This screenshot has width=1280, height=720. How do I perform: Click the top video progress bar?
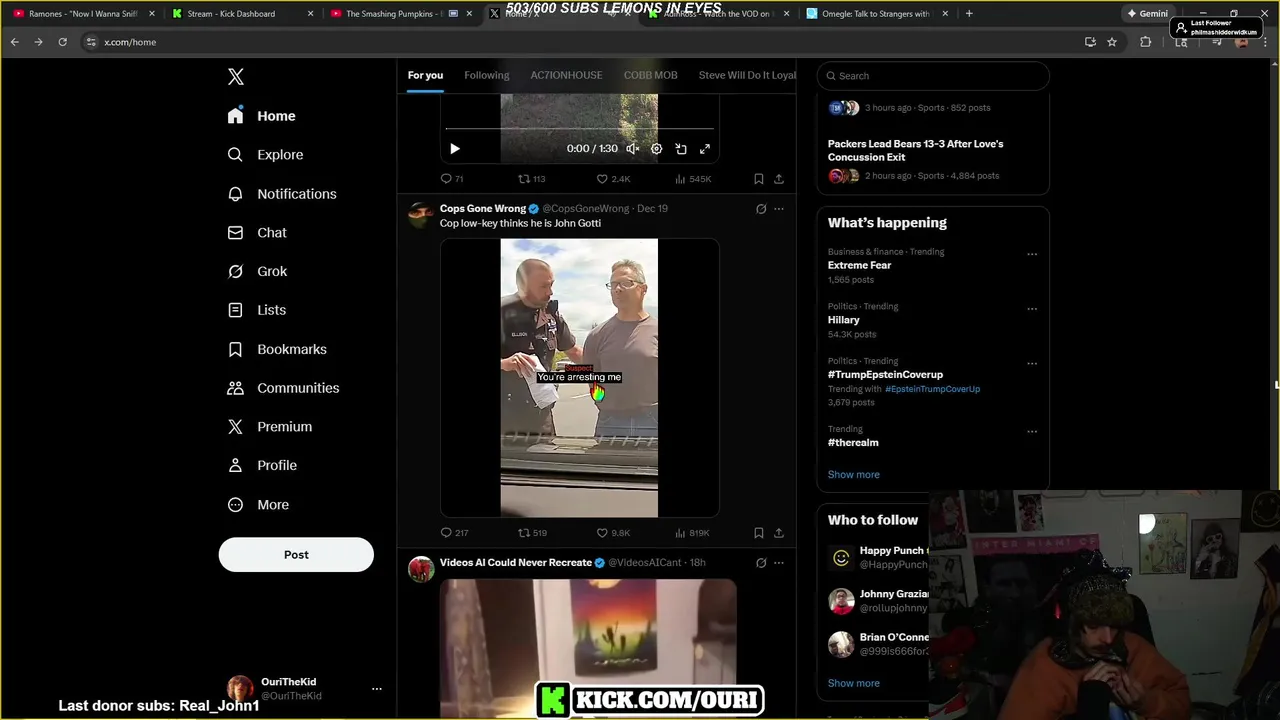pyautogui.click(x=580, y=129)
